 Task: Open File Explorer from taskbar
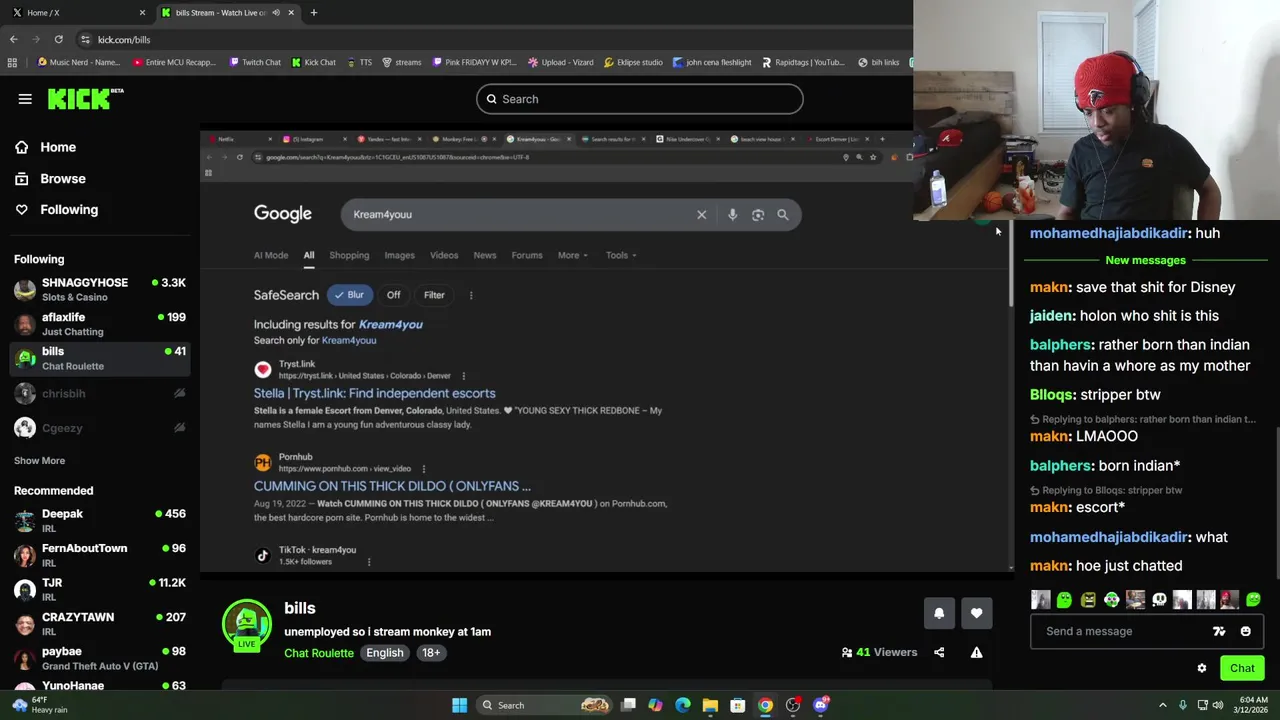710,705
